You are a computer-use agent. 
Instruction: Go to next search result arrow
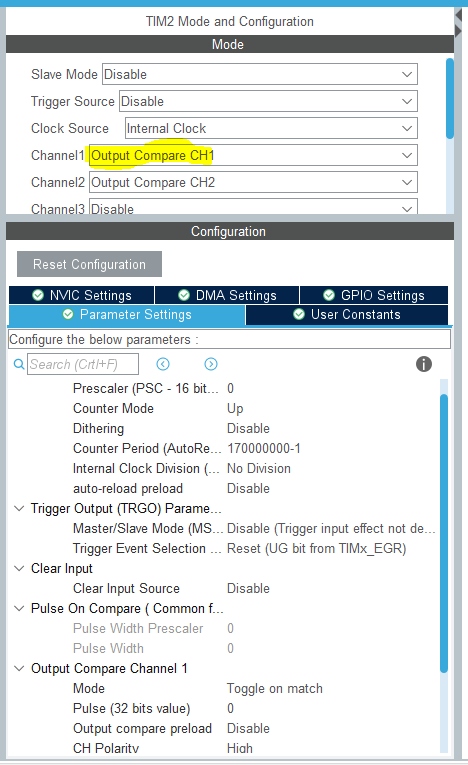click(x=211, y=364)
